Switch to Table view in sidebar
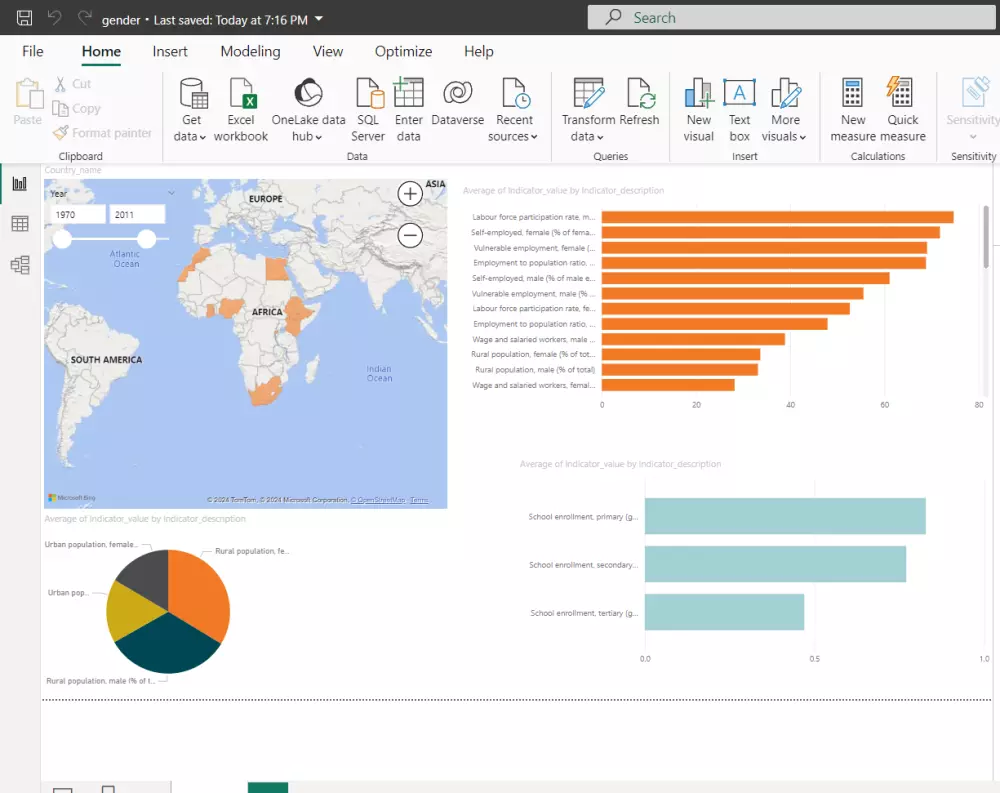The image size is (1000, 793). click(x=20, y=224)
